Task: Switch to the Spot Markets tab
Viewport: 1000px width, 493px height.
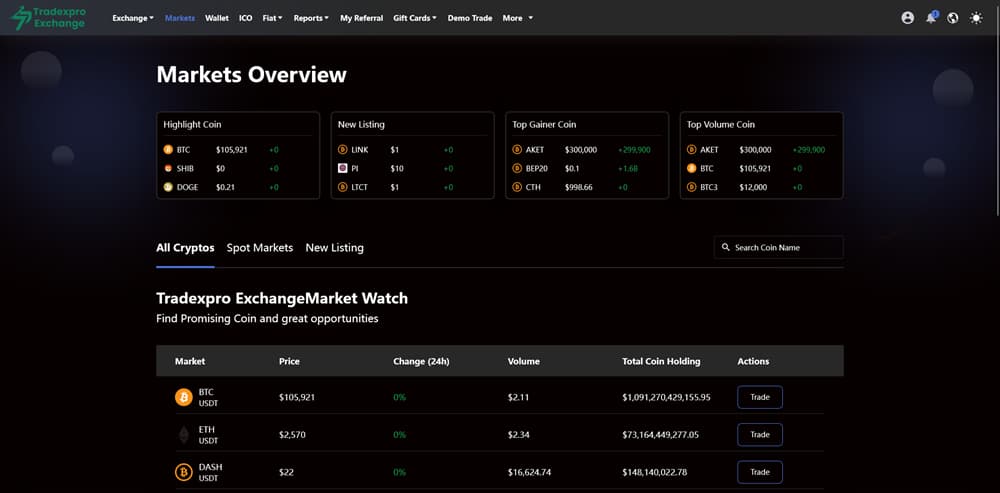Action: tap(260, 247)
